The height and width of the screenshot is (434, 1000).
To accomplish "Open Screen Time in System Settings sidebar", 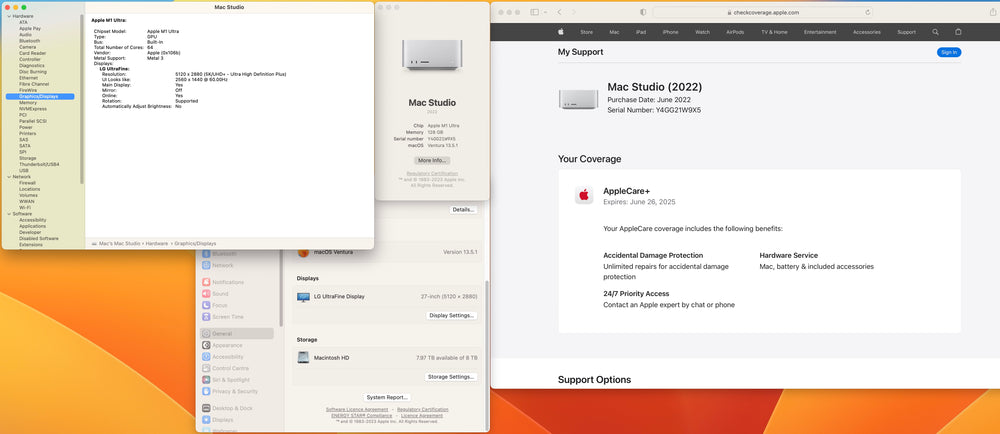I will pyautogui.click(x=223, y=317).
